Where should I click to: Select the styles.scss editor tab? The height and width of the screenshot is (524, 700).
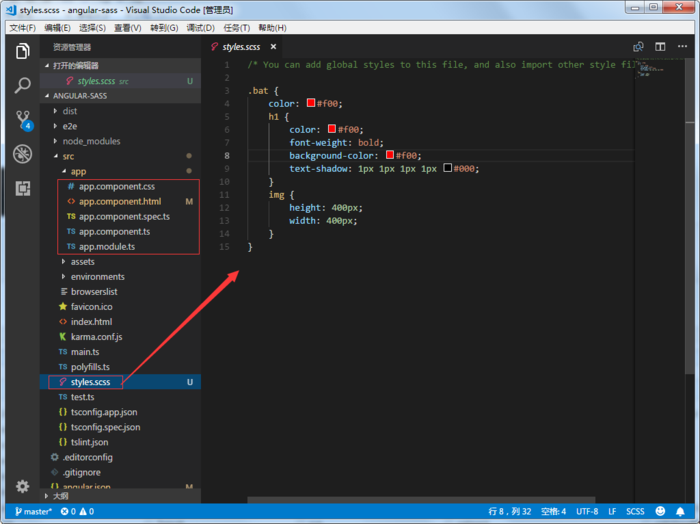[241, 46]
